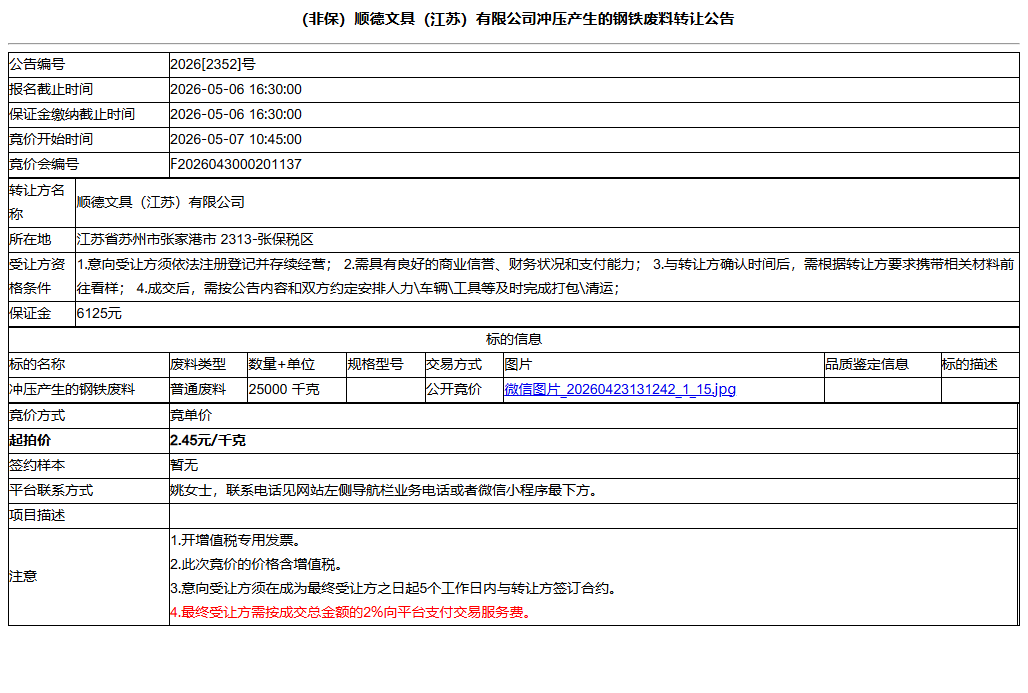The width and height of the screenshot is (1028, 693).
Task: Click the 保证金缴纳截止时间 label
Action: [x=71, y=114]
